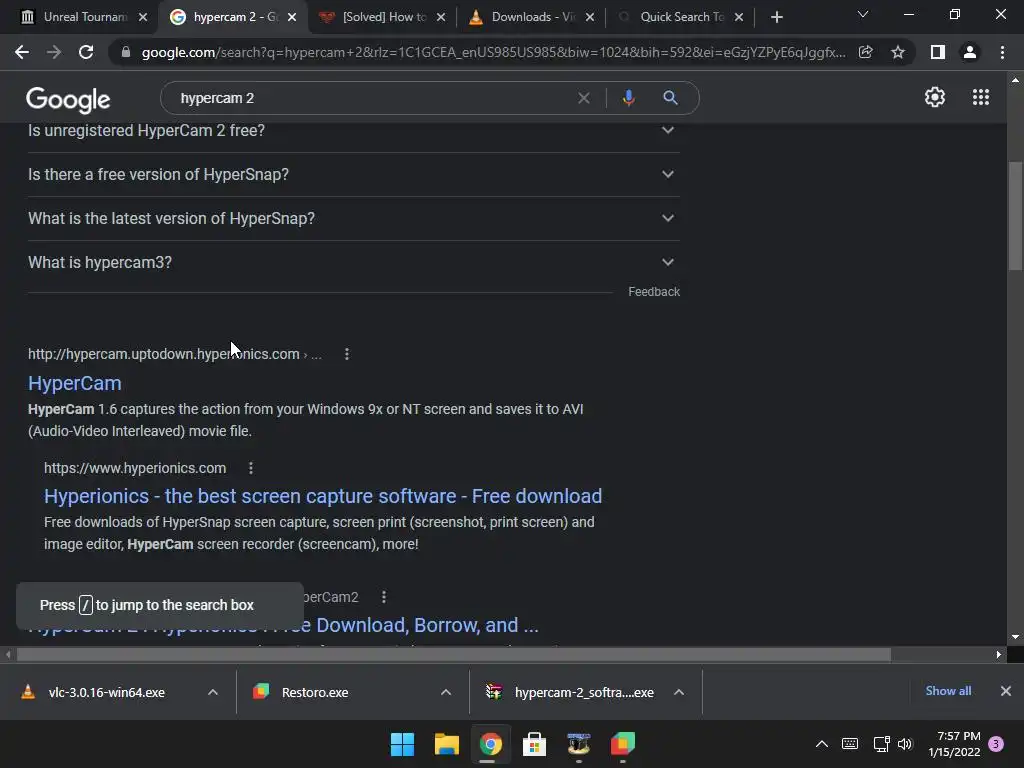Click the vertical page scrollbar thumb

tap(1015, 216)
